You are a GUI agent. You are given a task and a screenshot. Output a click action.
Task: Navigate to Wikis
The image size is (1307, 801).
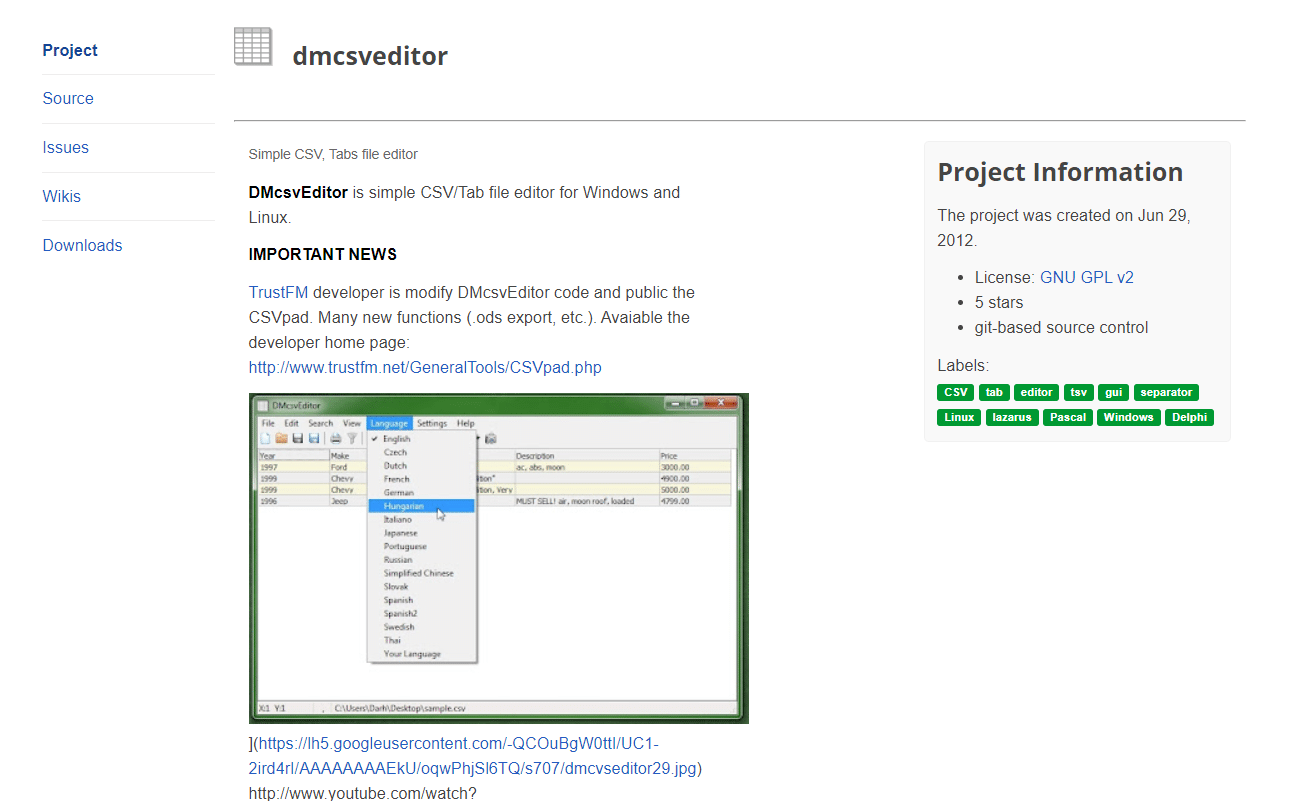click(x=62, y=196)
